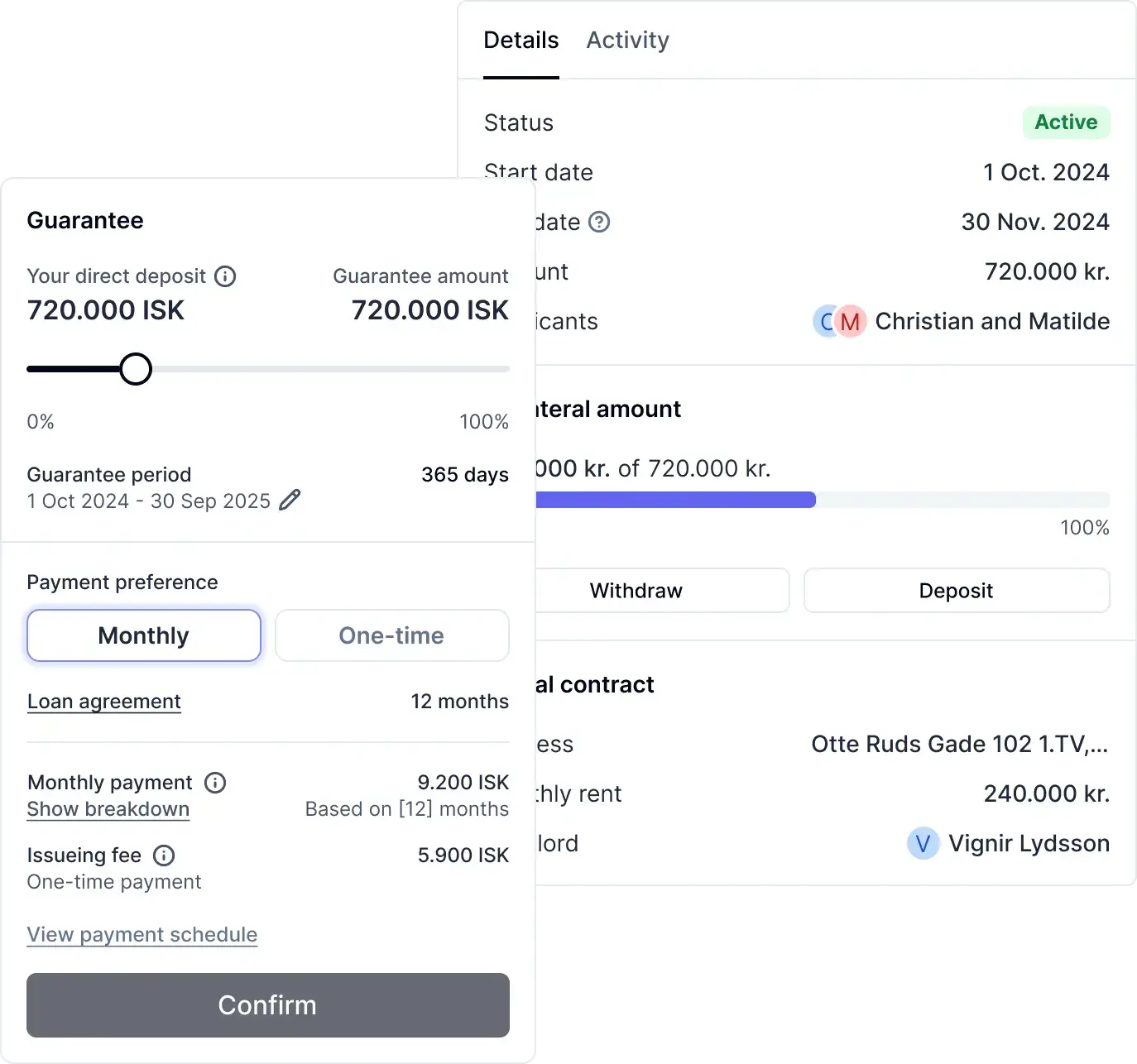
Task: Choose the One-time payment option
Action: (391, 635)
